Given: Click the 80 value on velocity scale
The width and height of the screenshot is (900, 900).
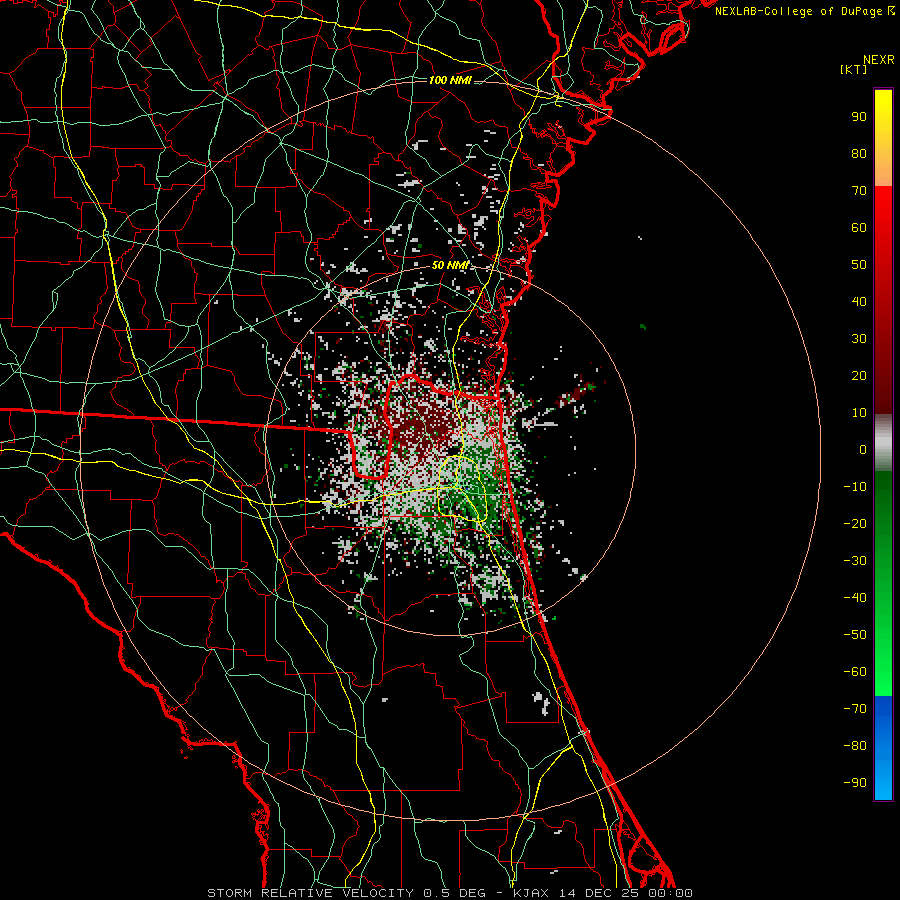Looking at the screenshot, I should pos(859,154).
